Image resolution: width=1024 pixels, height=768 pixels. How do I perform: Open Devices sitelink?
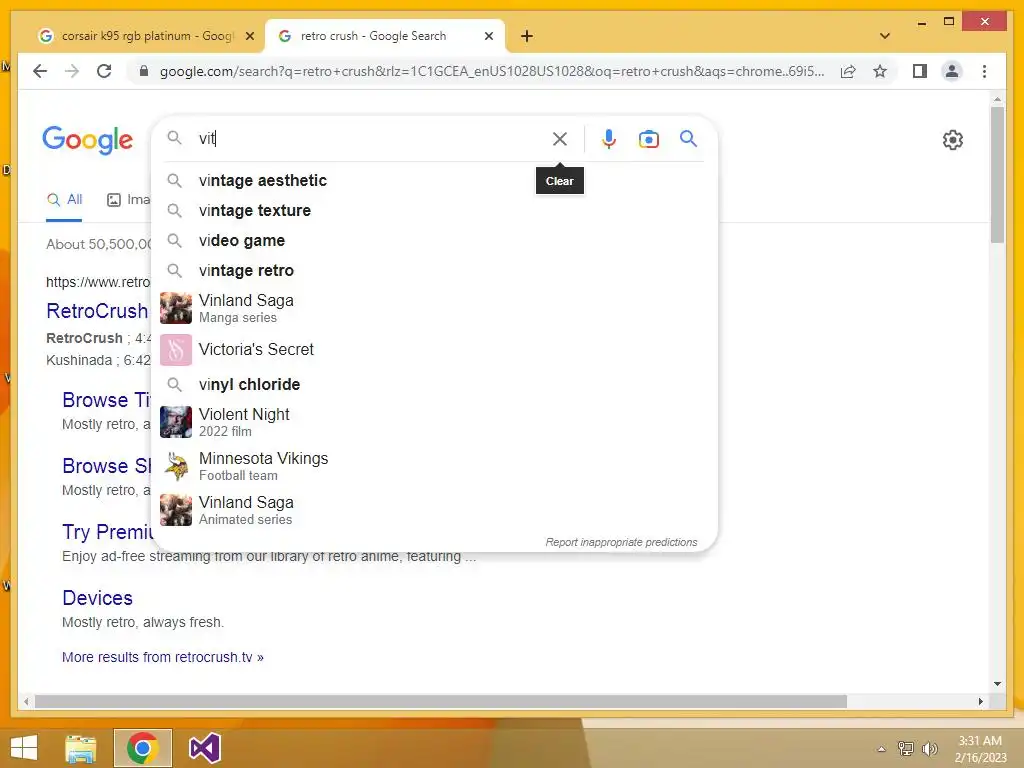97,598
